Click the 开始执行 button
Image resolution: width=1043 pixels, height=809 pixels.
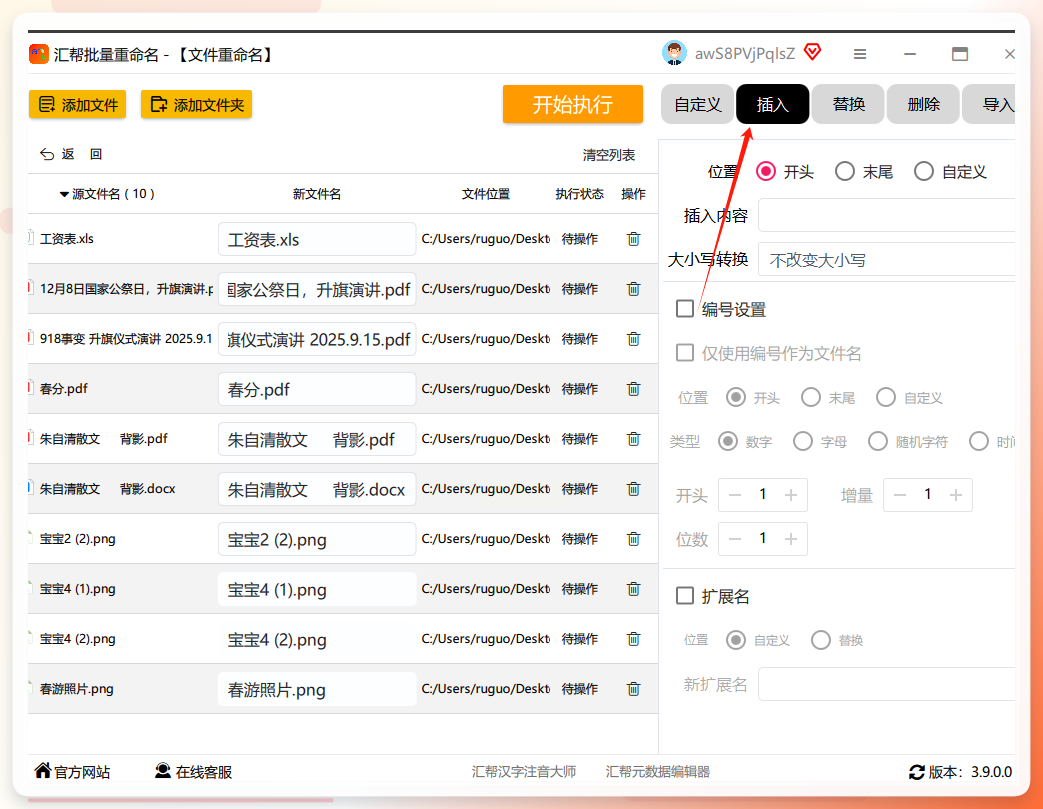click(573, 104)
